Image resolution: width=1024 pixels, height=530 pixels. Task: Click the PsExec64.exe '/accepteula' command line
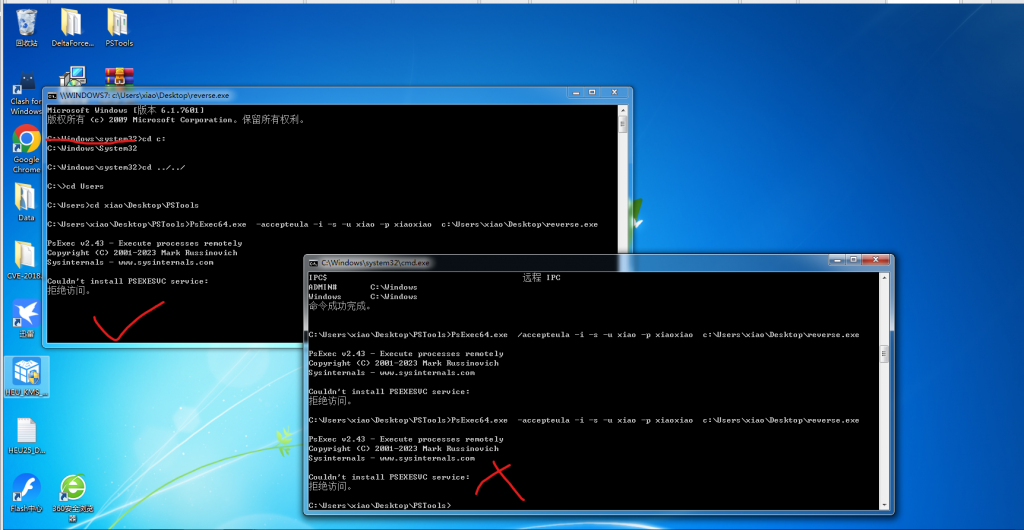[584, 335]
